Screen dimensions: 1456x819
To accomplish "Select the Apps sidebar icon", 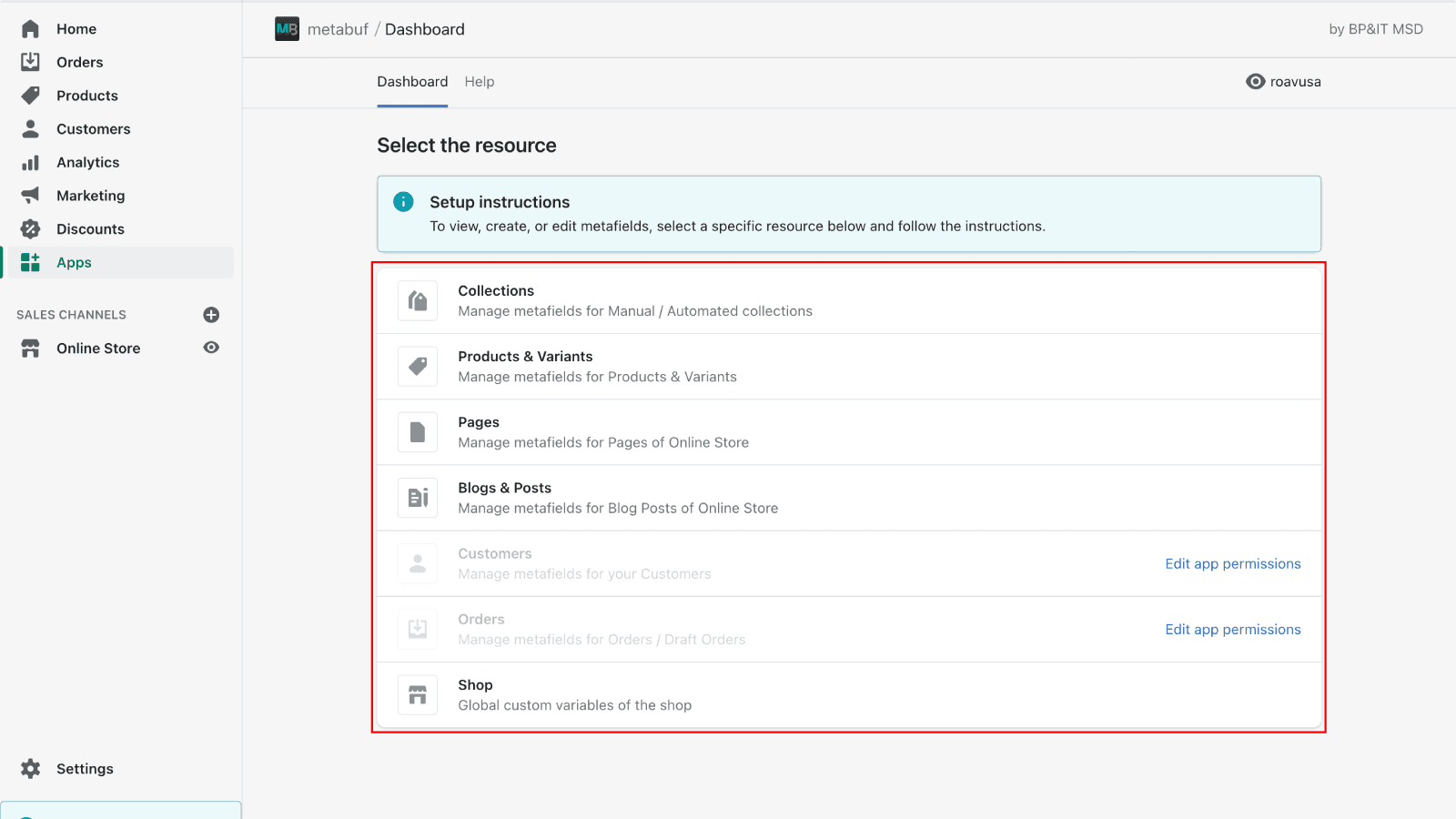I will coord(30,262).
